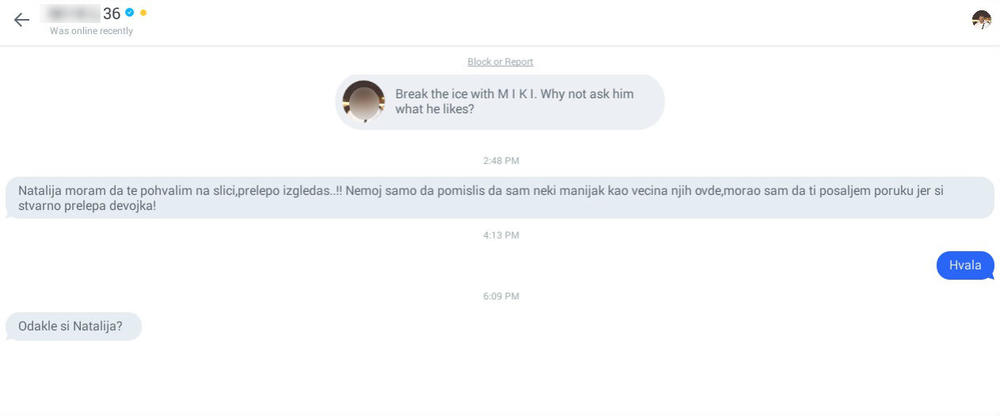Screen dimensions: 1000x416
Task: Click the word 'Report' in the top link
Action: pyautogui.click(x=518, y=62)
